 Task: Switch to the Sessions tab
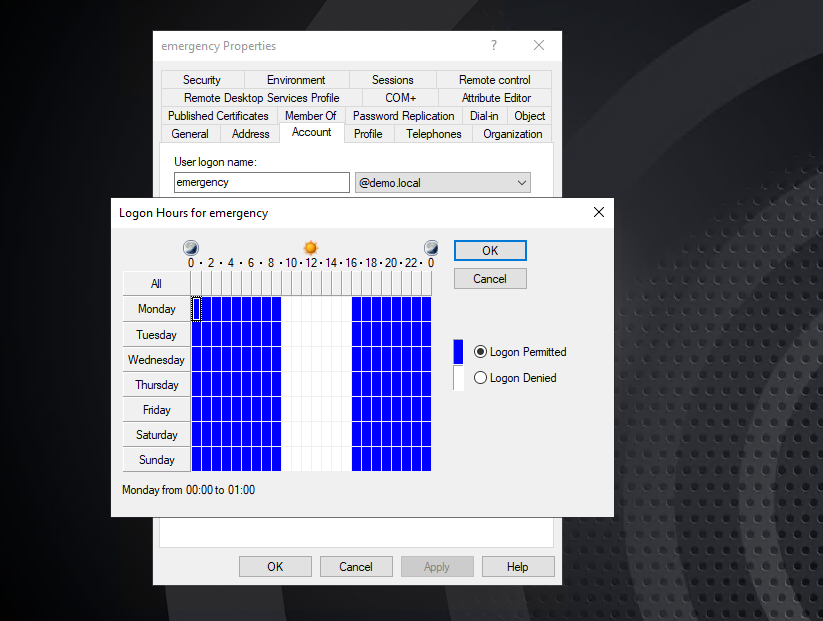[393, 80]
